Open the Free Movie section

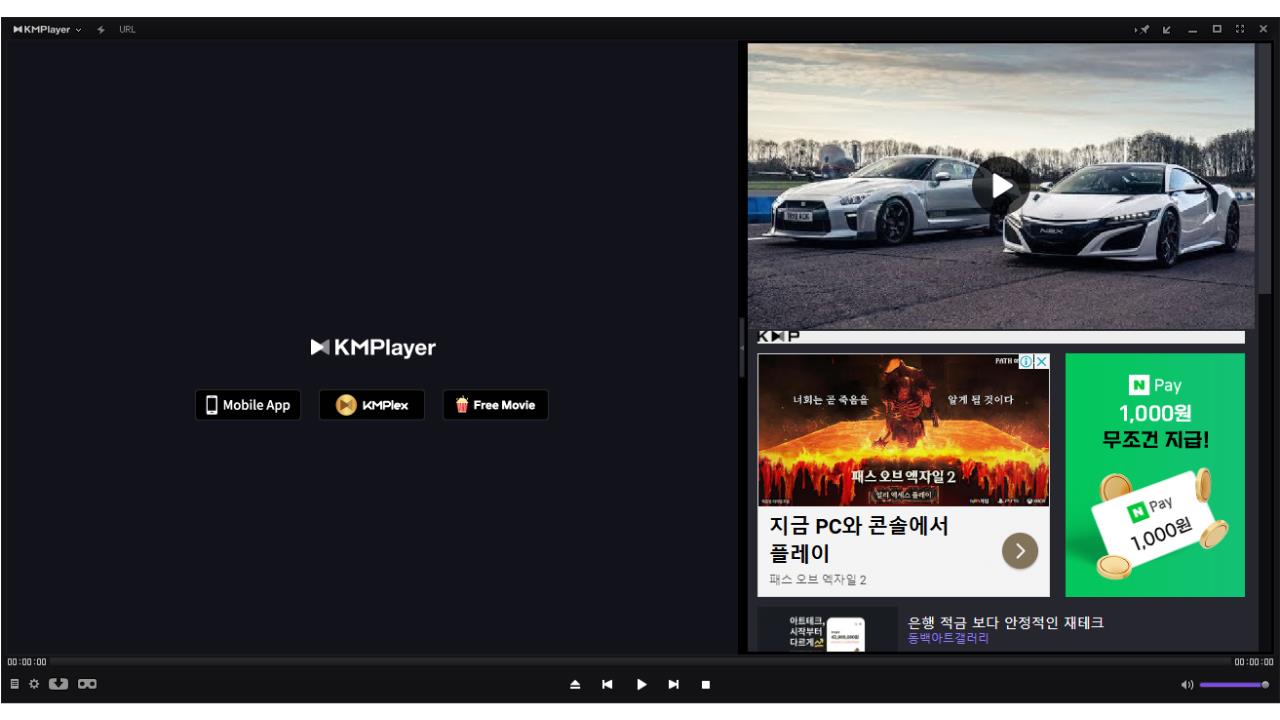pos(495,405)
